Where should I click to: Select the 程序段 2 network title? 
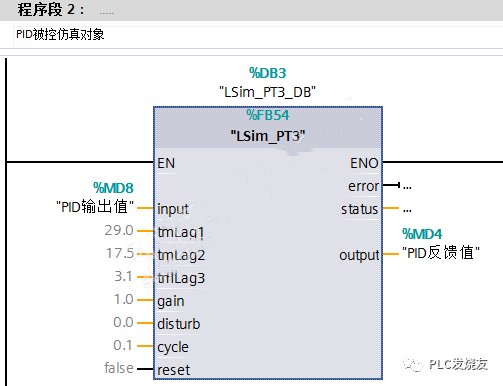point(51,9)
